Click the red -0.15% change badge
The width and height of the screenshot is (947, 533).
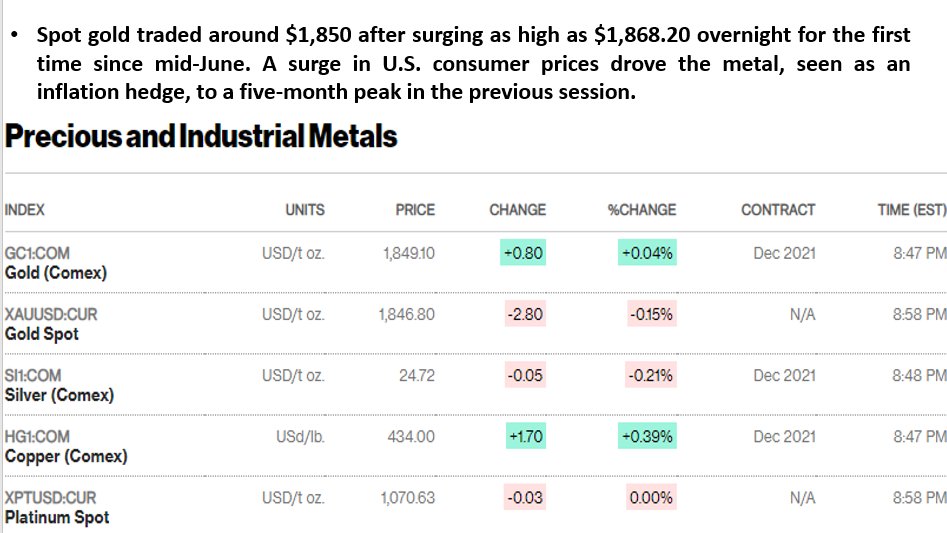[651, 314]
